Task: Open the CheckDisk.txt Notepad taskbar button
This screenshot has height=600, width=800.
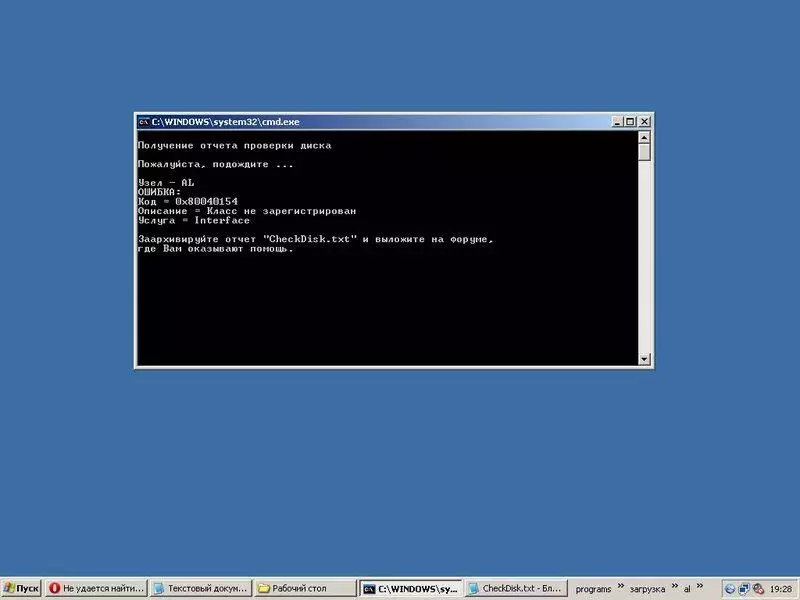Action: coord(516,588)
